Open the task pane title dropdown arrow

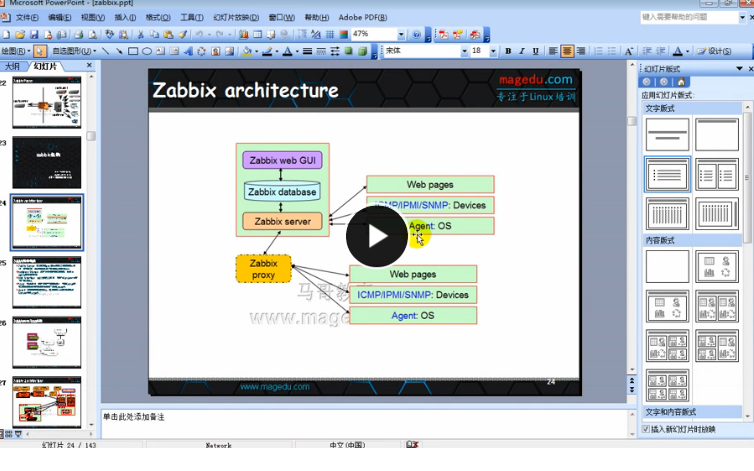tap(740, 69)
